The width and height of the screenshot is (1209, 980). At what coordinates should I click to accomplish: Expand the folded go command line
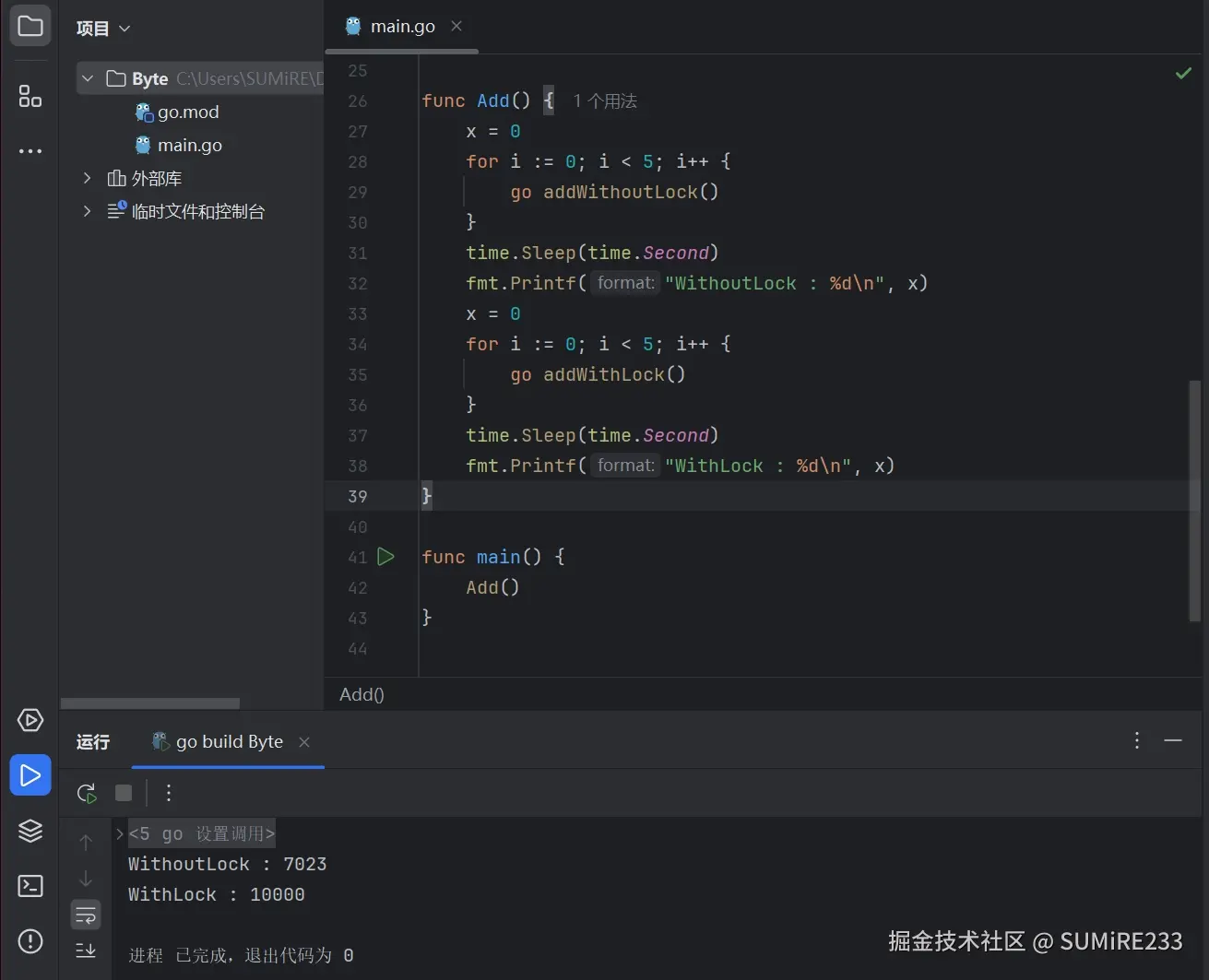[119, 833]
